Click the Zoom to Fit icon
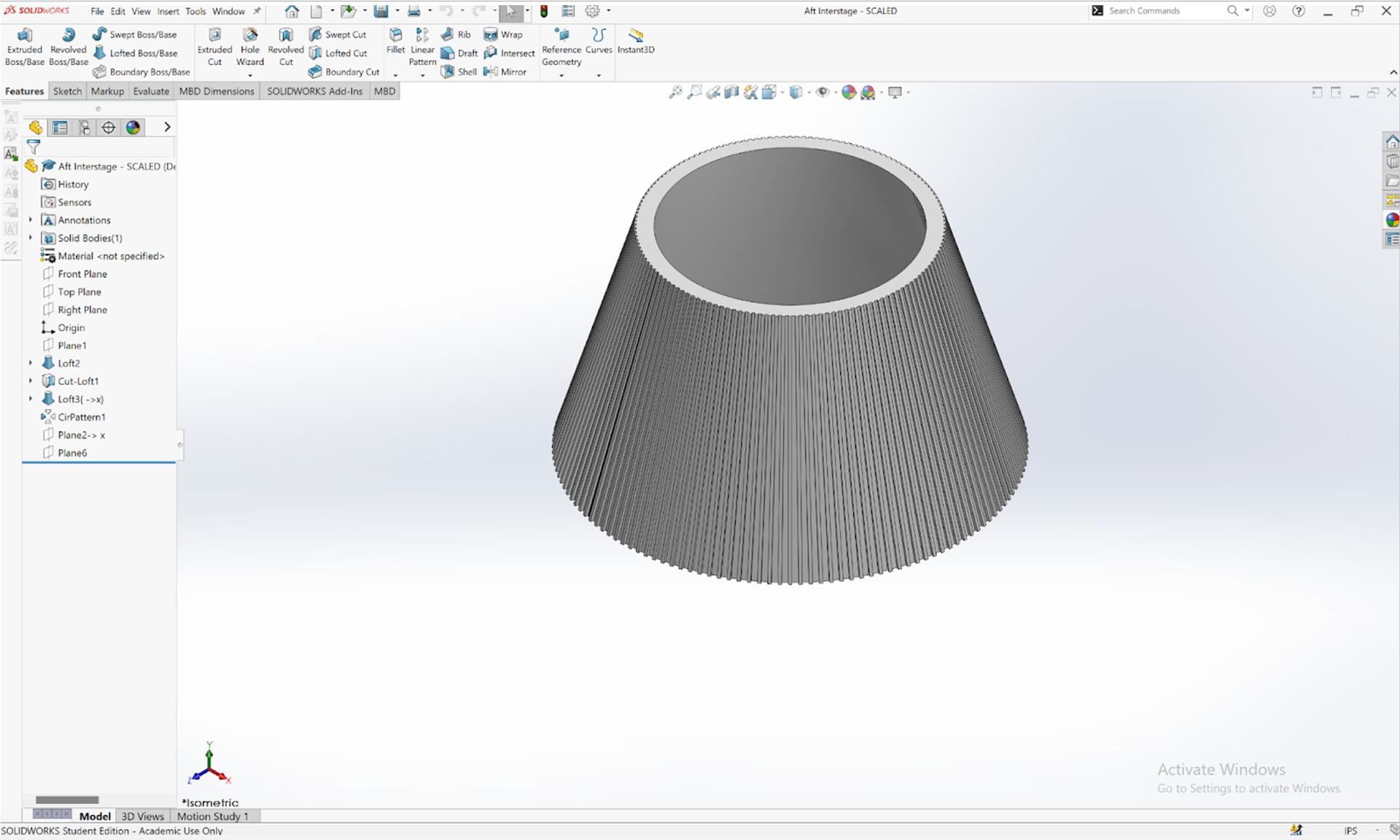This screenshot has height=840, width=1400. [675, 92]
